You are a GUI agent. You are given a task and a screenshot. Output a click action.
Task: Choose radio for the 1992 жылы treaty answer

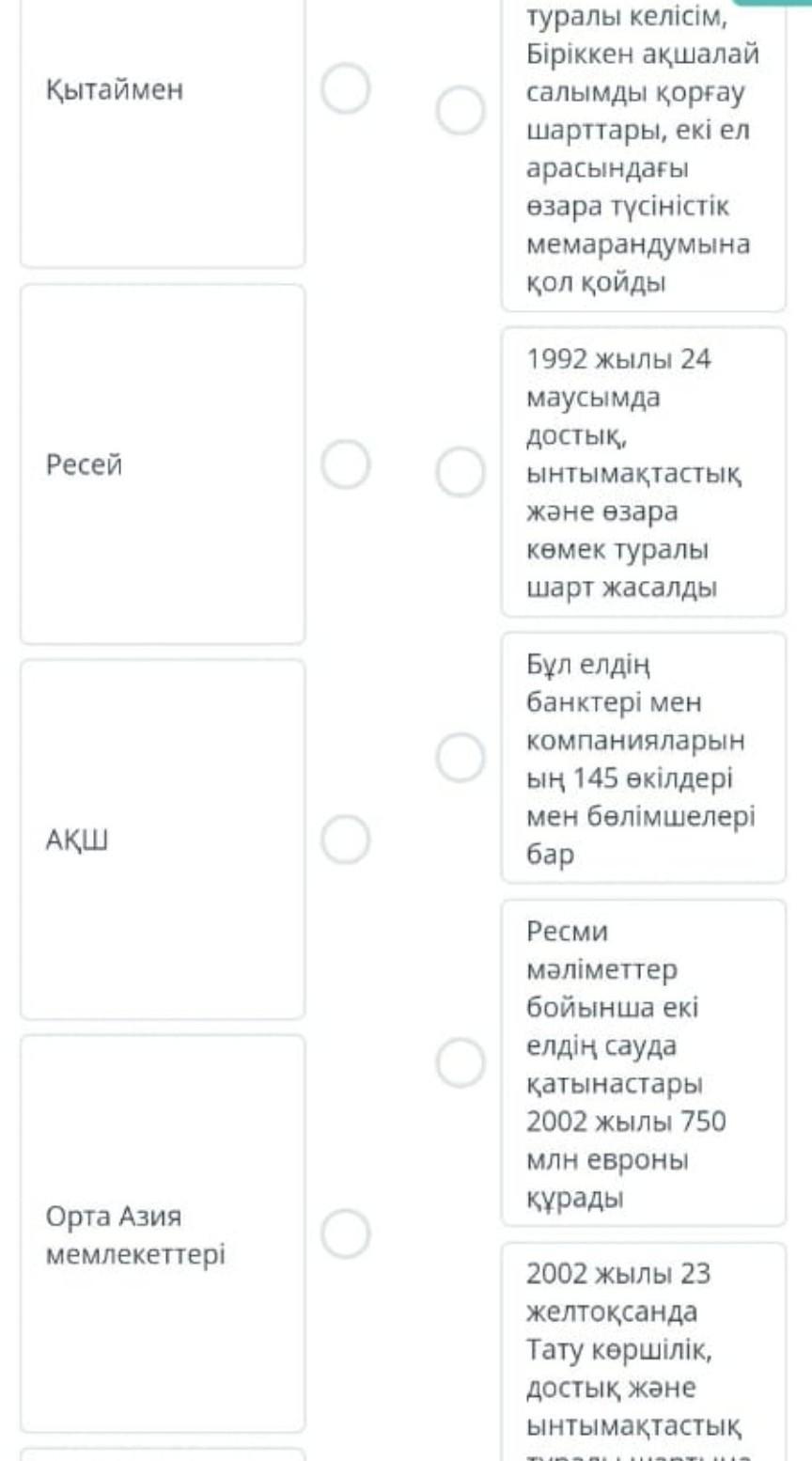(x=461, y=472)
